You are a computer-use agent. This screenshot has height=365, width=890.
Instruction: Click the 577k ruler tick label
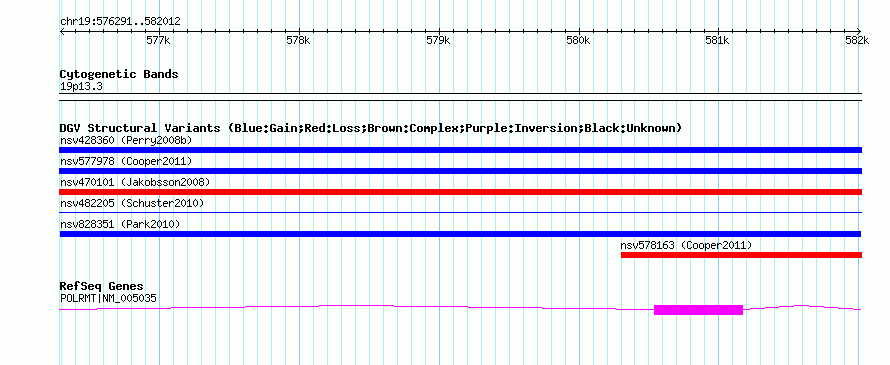tap(158, 40)
